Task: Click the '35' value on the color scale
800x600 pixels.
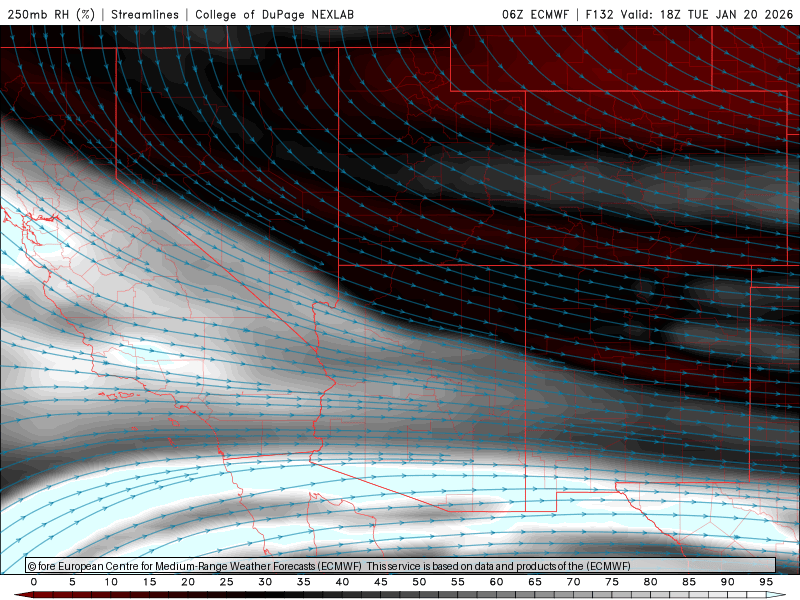Action: (x=304, y=582)
